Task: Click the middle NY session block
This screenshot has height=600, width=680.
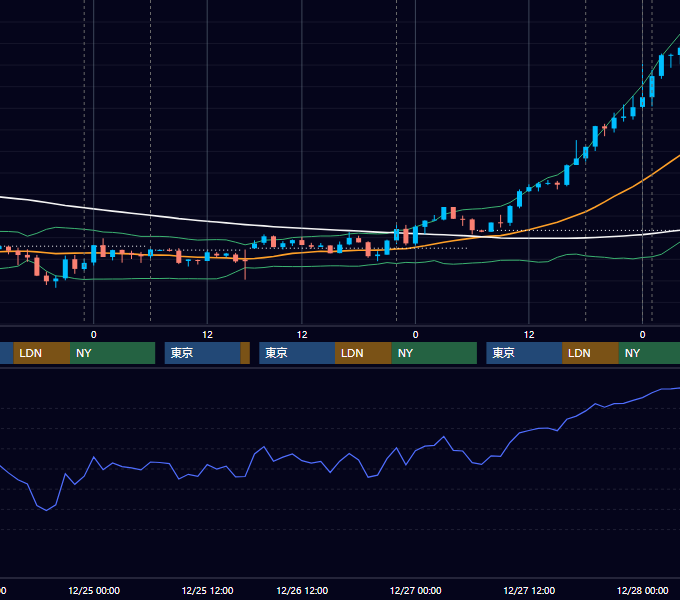Action: [x=434, y=353]
